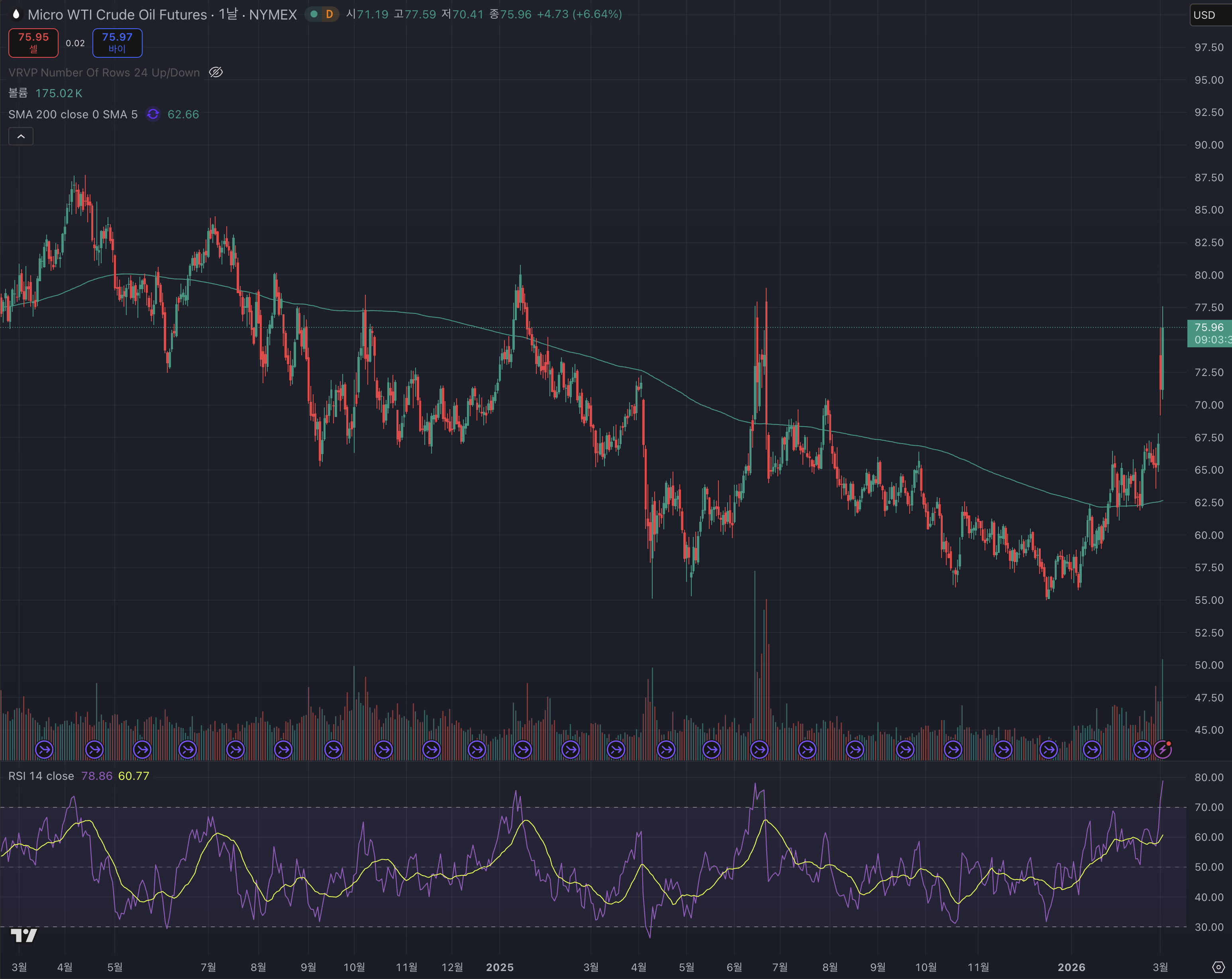Click the contract rollover marker below 2025 label
1232x979 pixels.
tap(522, 750)
